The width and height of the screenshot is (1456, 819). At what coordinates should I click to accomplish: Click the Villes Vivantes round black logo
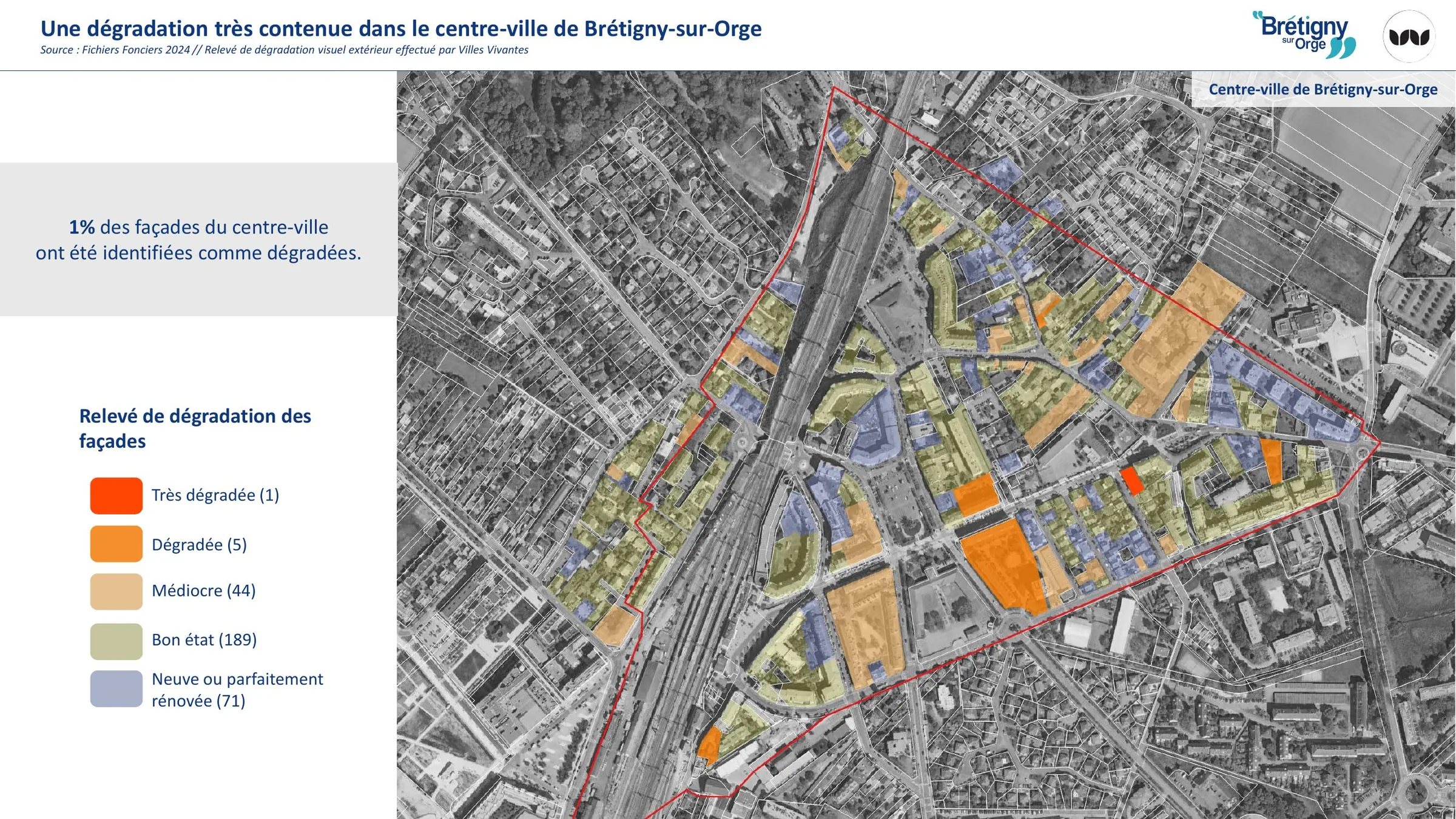click(x=1409, y=36)
